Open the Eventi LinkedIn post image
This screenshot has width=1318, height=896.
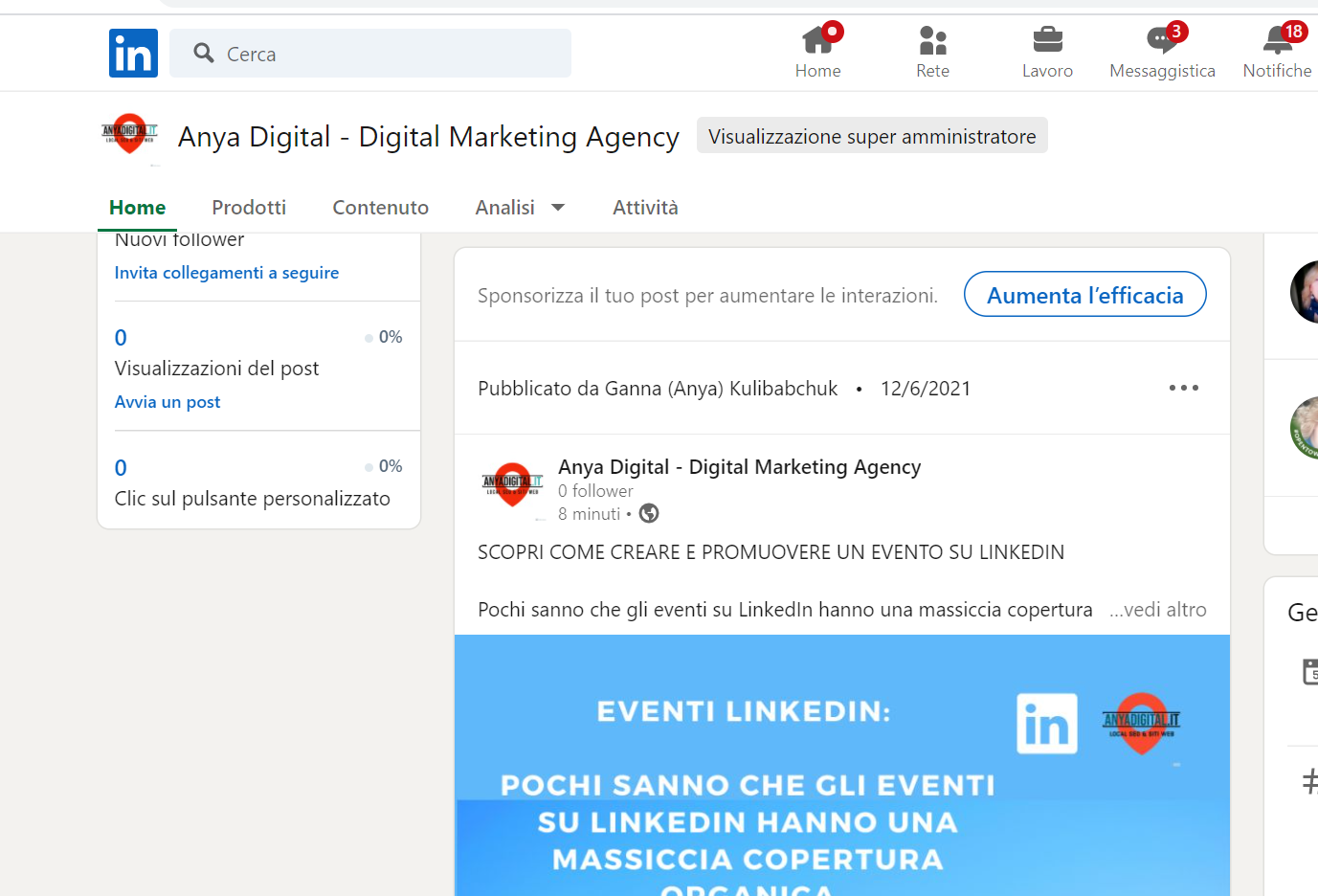(841, 766)
